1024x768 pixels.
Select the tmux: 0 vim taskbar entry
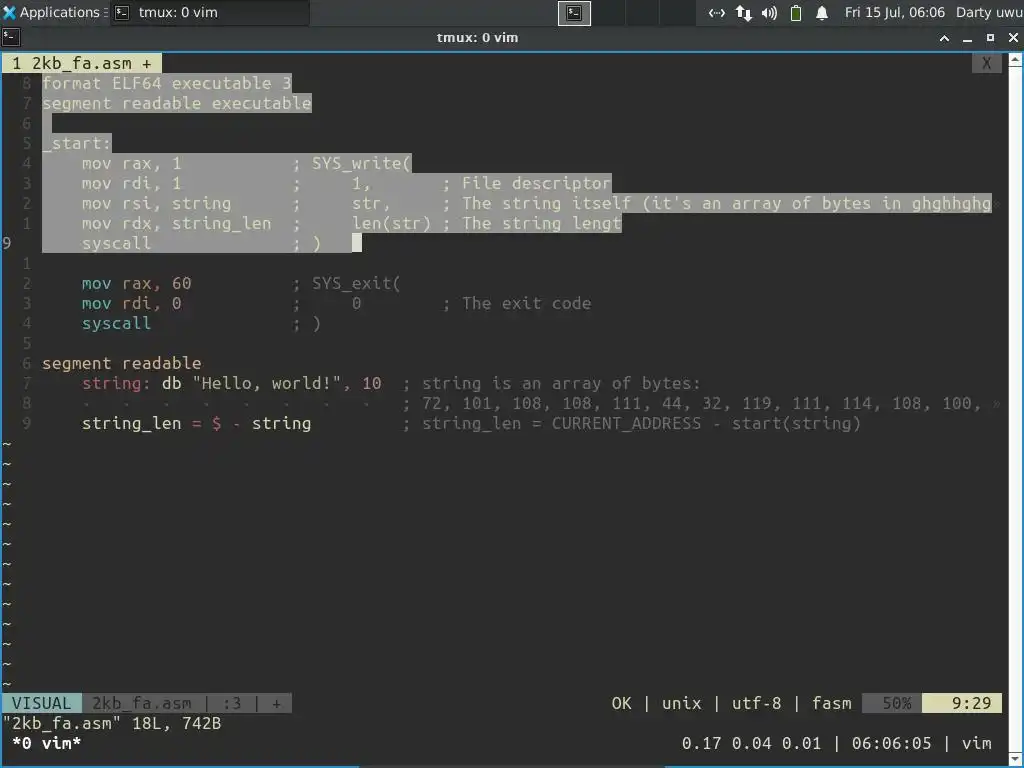209,12
